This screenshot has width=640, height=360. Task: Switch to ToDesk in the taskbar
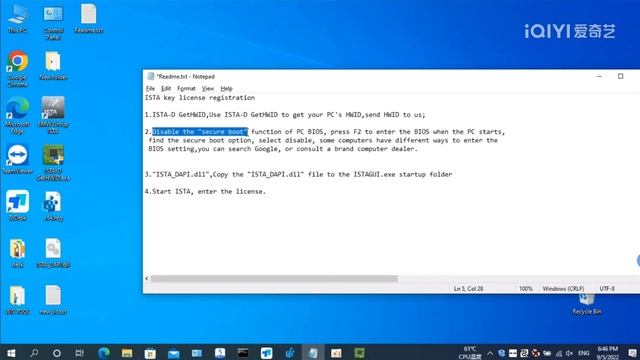point(267,353)
